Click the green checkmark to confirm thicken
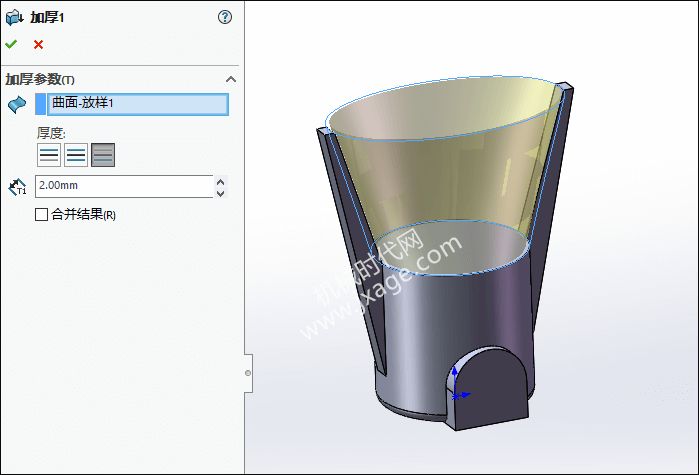The image size is (699, 475). click(x=11, y=44)
